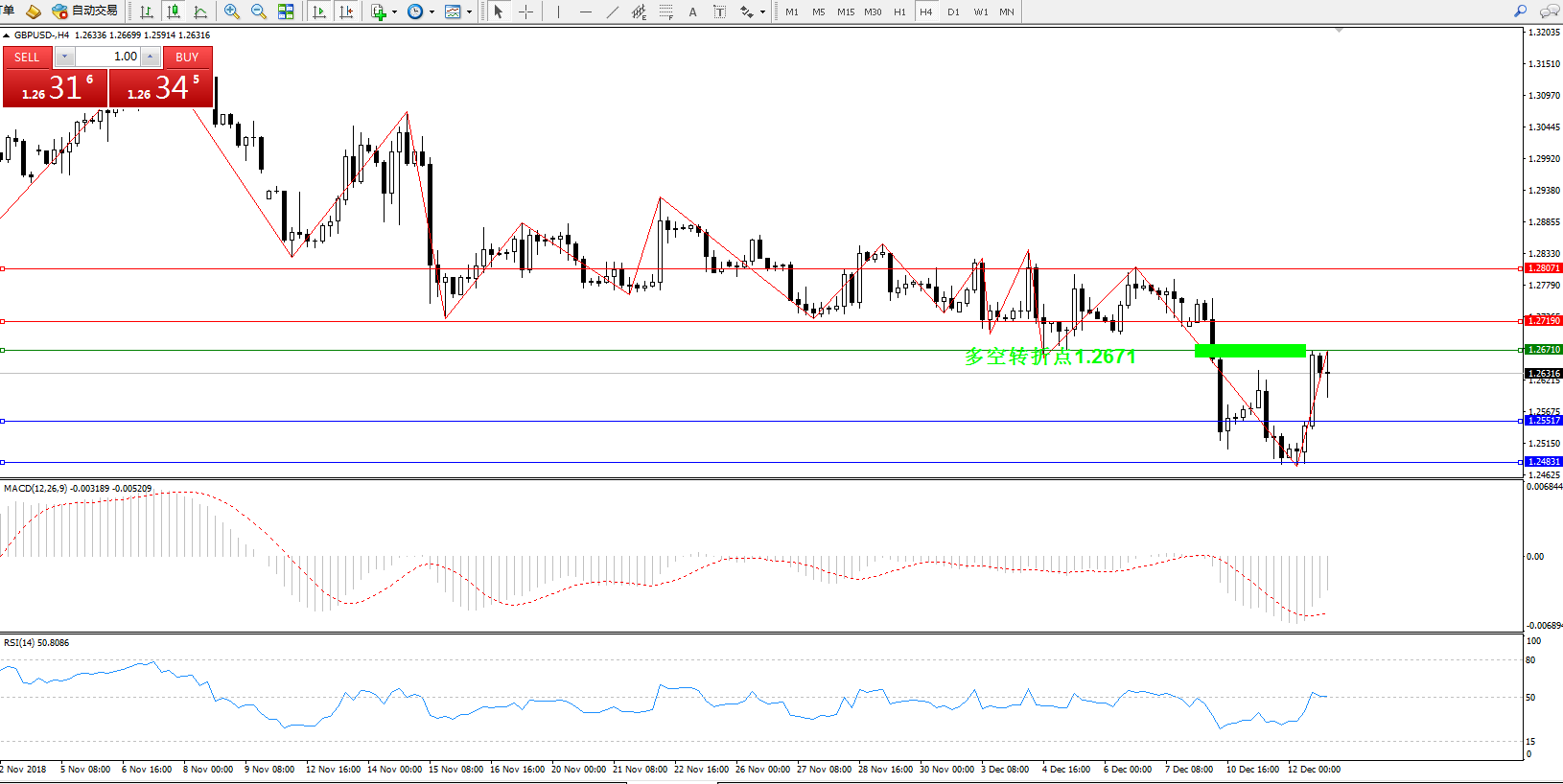
Task: Toggle the chart shift icon
Action: (x=346, y=12)
